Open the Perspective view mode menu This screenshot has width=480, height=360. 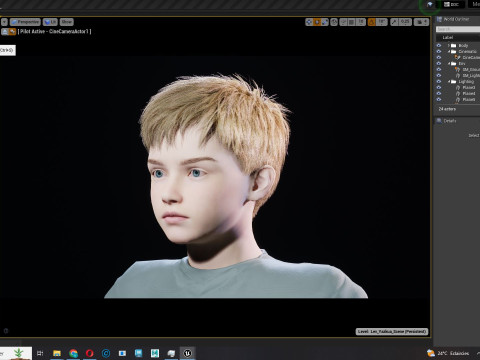[x=25, y=22]
